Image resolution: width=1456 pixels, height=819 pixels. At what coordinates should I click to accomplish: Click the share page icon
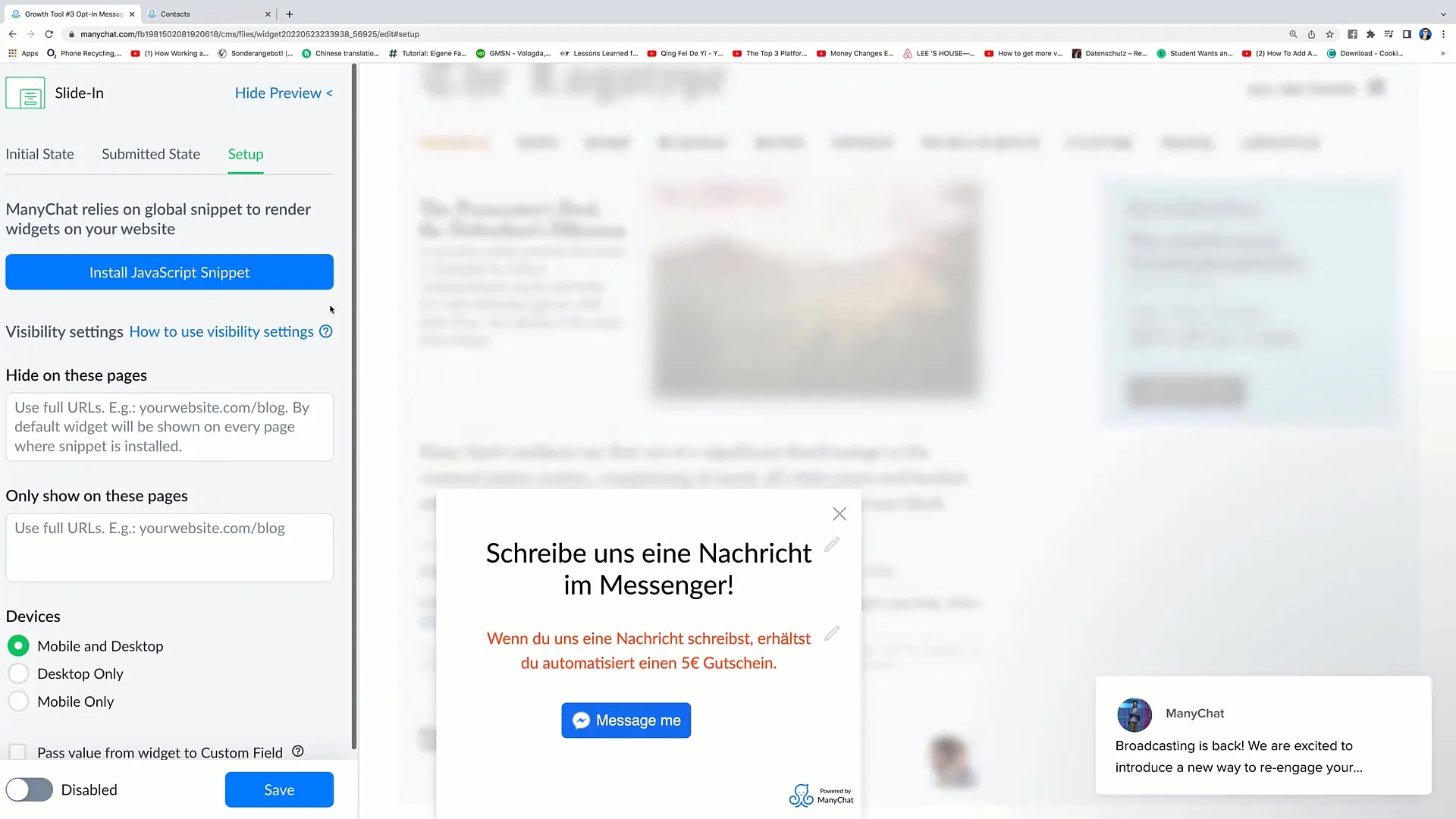(x=1311, y=34)
